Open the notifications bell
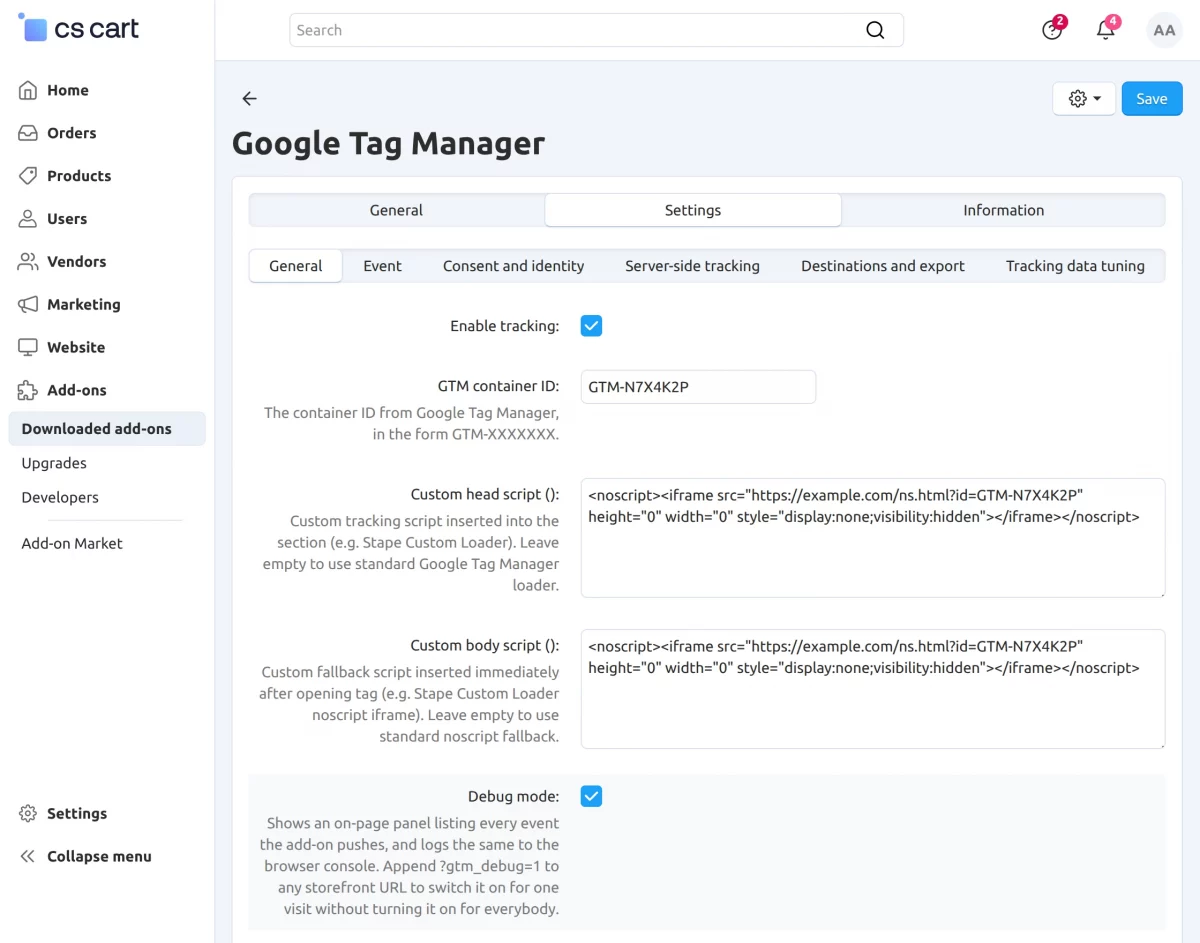 1106,30
